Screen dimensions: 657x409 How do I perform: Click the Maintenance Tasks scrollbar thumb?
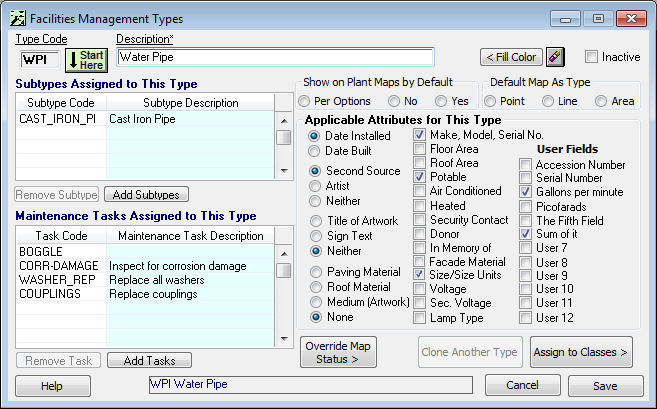[284, 270]
